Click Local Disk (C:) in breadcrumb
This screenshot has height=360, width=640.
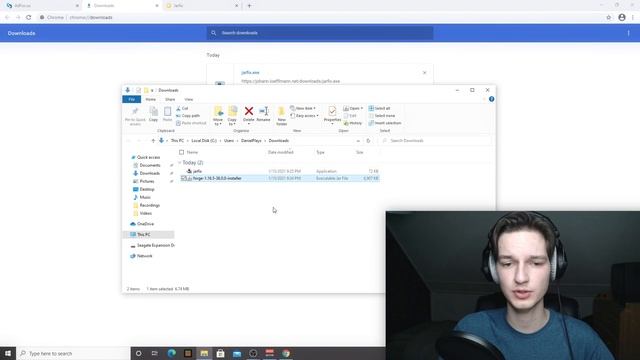click(204, 140)
